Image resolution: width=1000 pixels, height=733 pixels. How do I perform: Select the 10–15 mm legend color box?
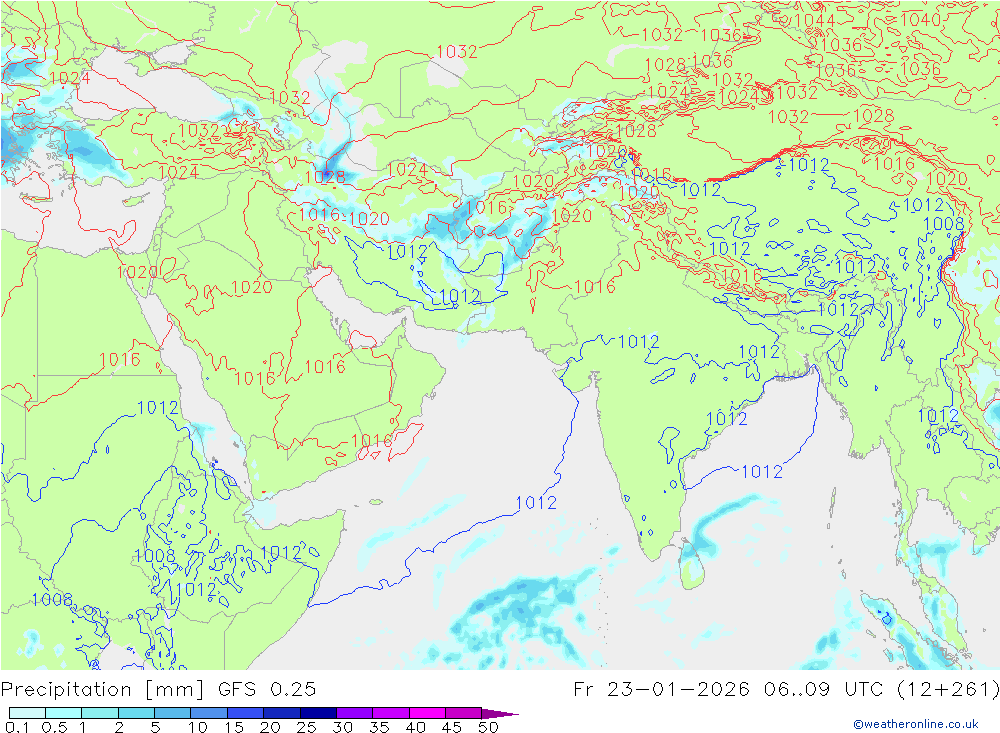point(209,713)
